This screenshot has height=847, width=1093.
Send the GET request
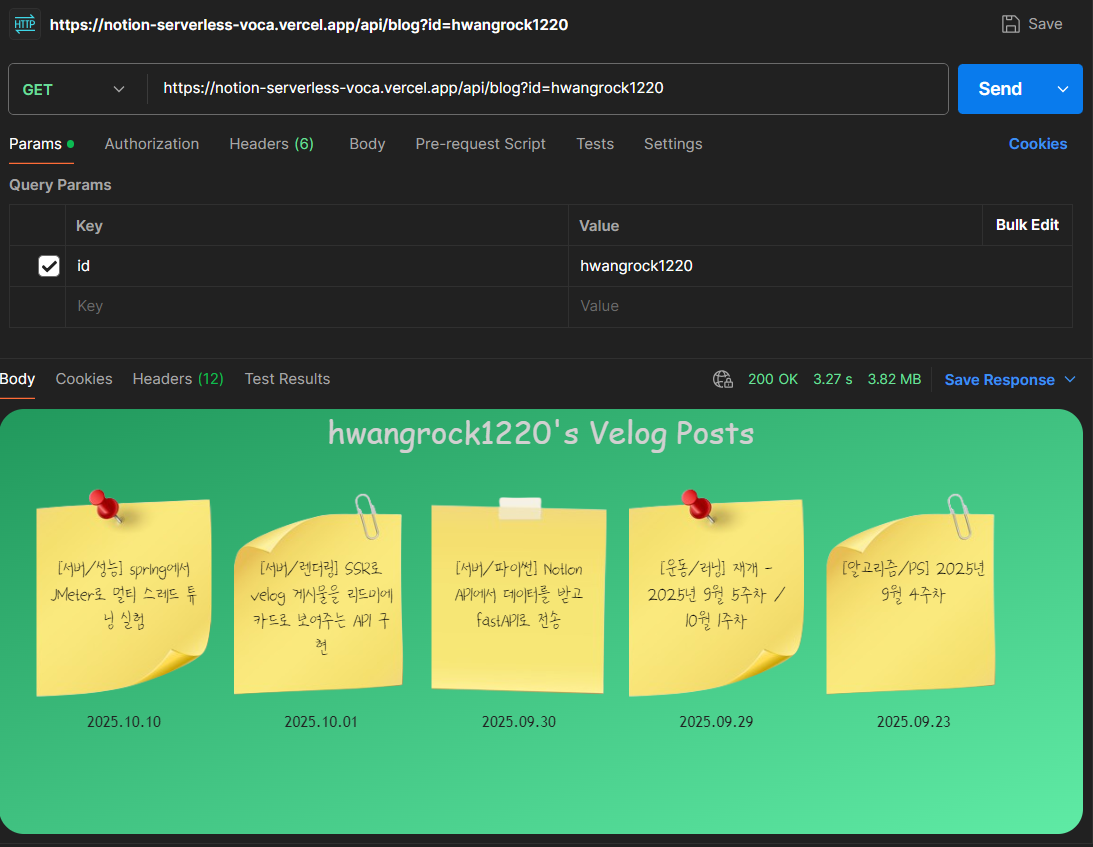(x=1000, y=89)
